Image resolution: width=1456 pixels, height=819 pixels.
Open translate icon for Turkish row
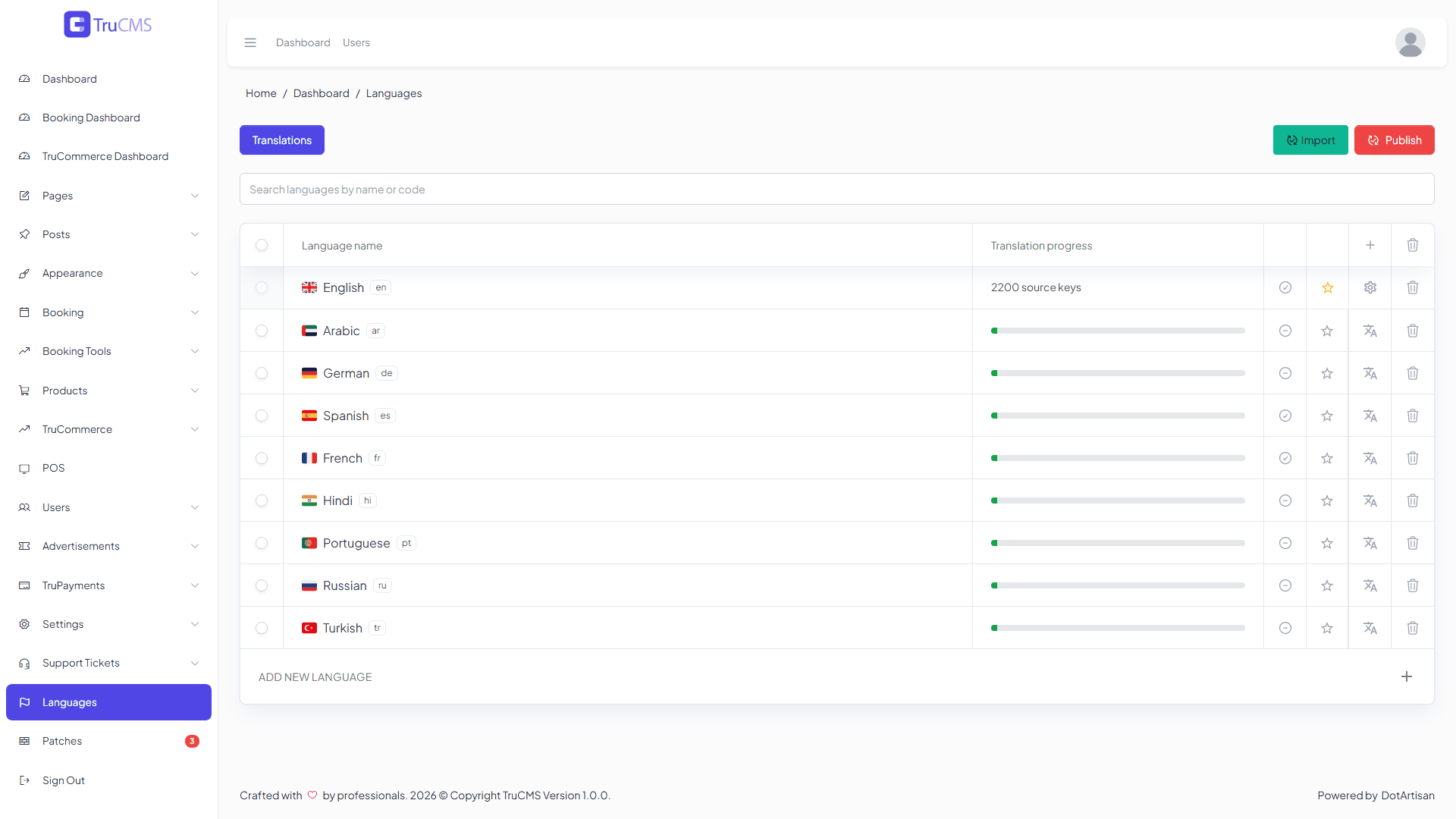pyautogui.click(x=1370, y=628)
